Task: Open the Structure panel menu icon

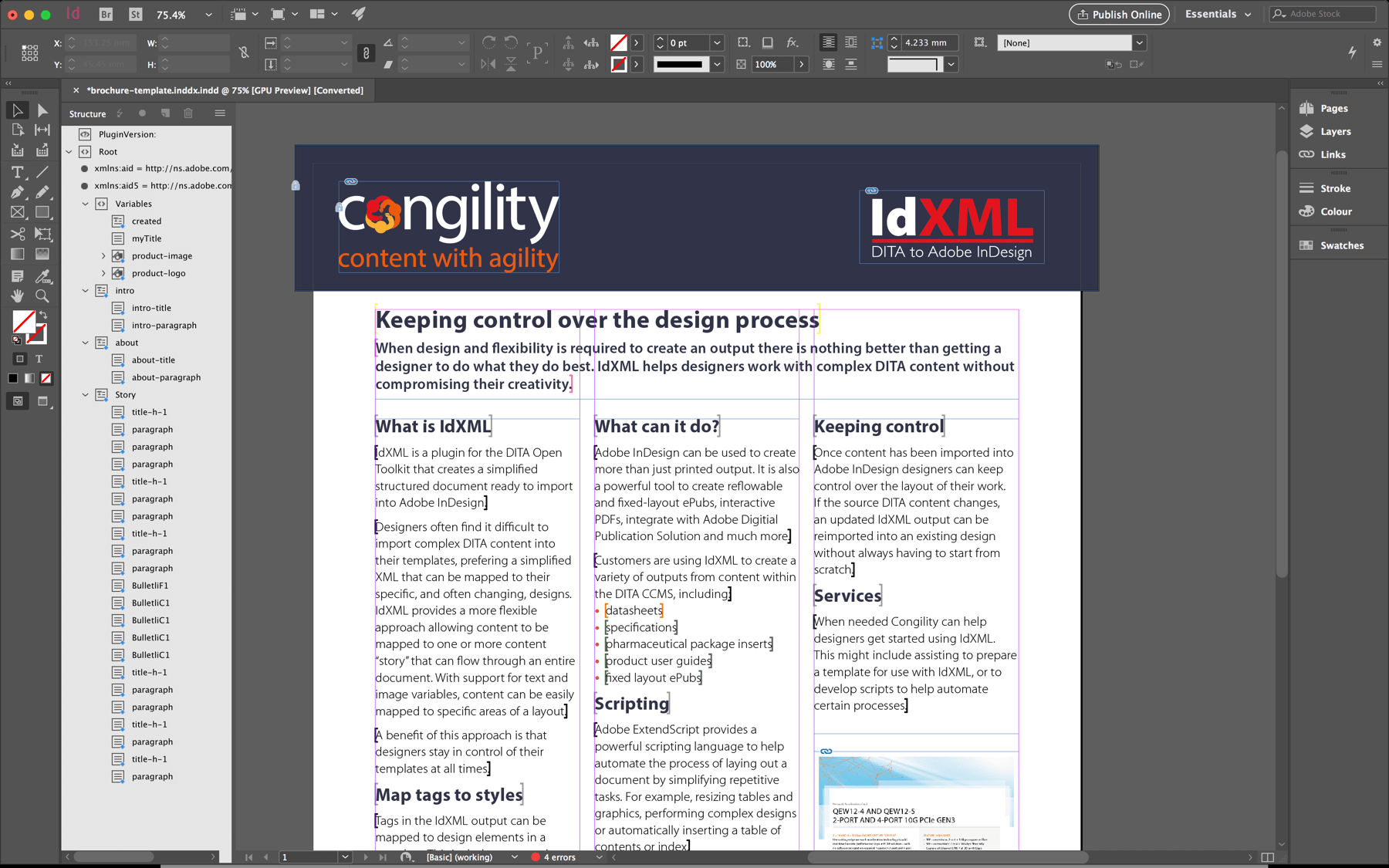Action: 220,113
